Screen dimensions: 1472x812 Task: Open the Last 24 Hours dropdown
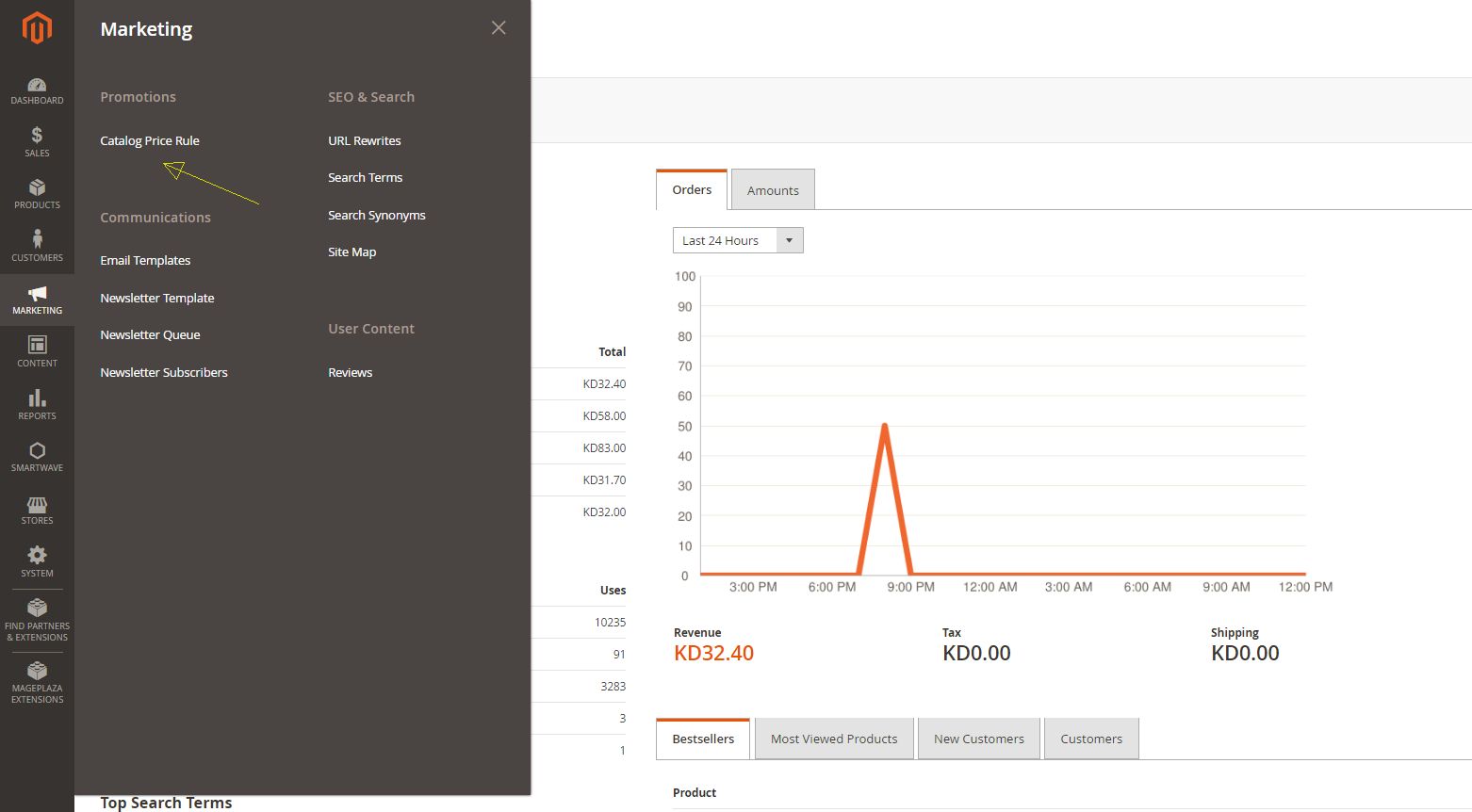point(738,240)
